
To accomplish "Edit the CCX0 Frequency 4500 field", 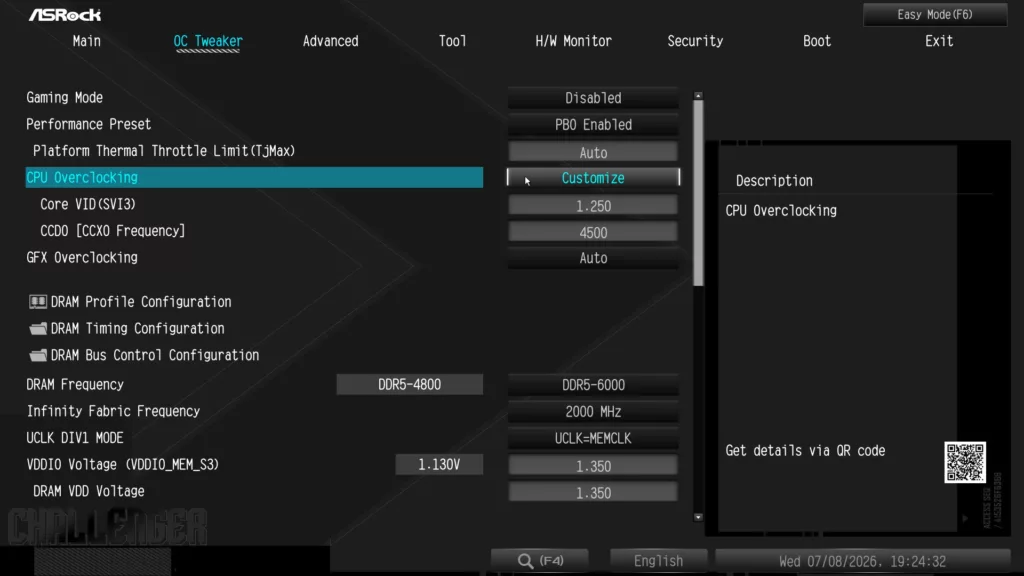I will [x=593, y=232].
